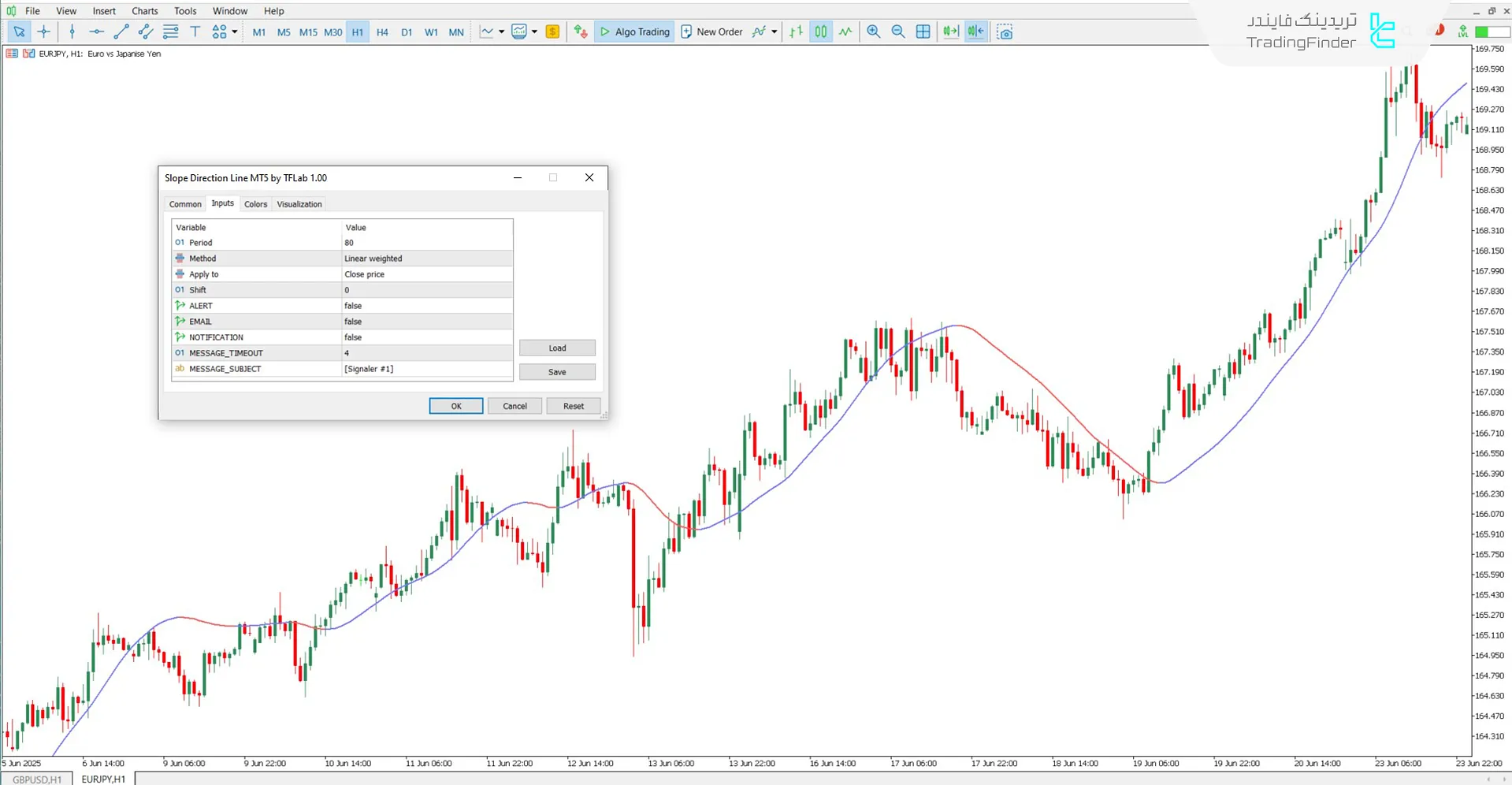Select the Text label tool

point(195,32)
